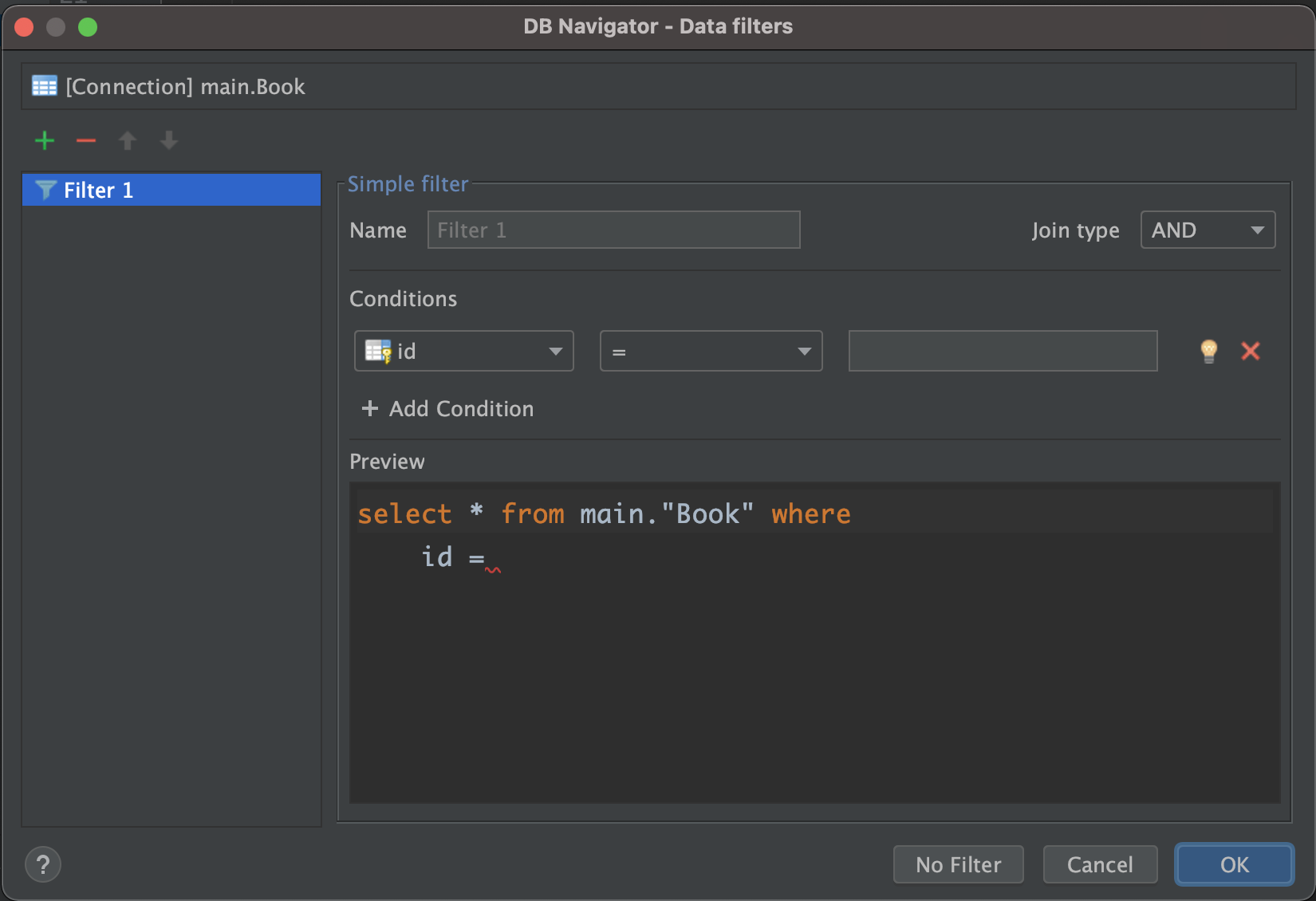Click the Name field showing Filter 1
This screenshot has width=1316, height=901.
pos(613,230)
